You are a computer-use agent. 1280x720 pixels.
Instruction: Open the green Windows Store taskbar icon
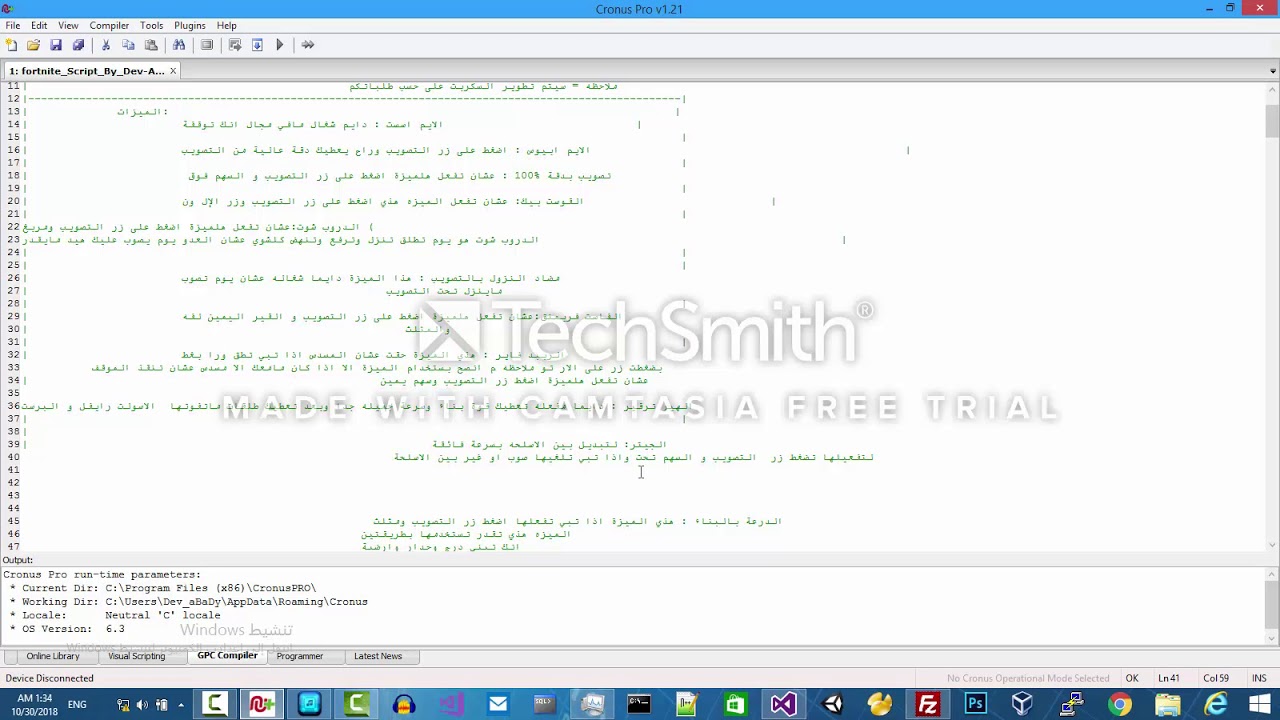point(735,704)
